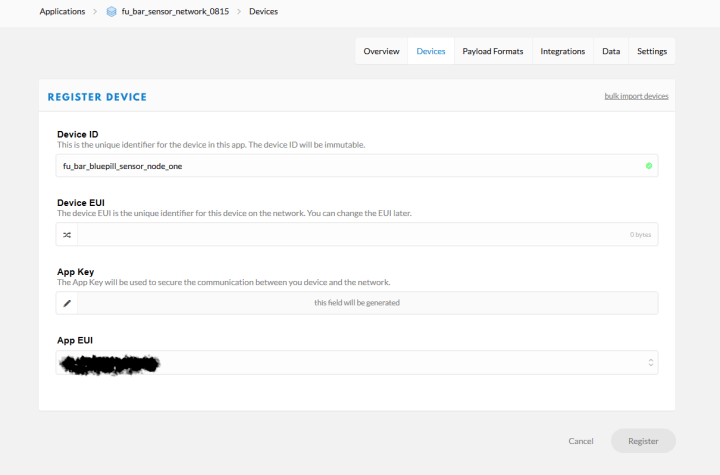This screenshot has height=475, width=720.
Task: Switch to the Overview tab
Action: 381,51
